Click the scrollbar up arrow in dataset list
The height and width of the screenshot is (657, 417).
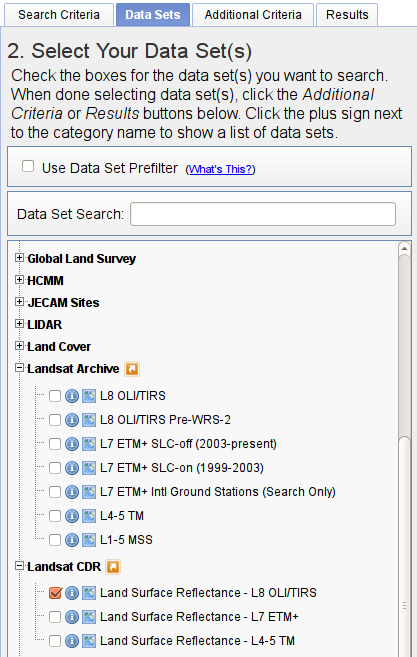tap(404, 248)
